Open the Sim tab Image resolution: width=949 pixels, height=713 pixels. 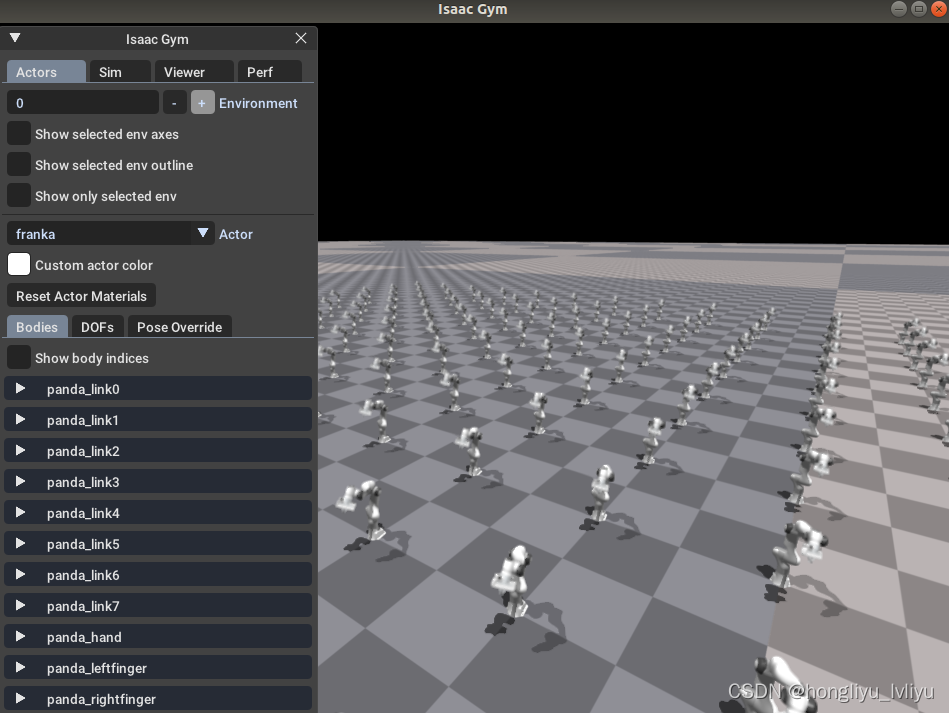point(119,71)
